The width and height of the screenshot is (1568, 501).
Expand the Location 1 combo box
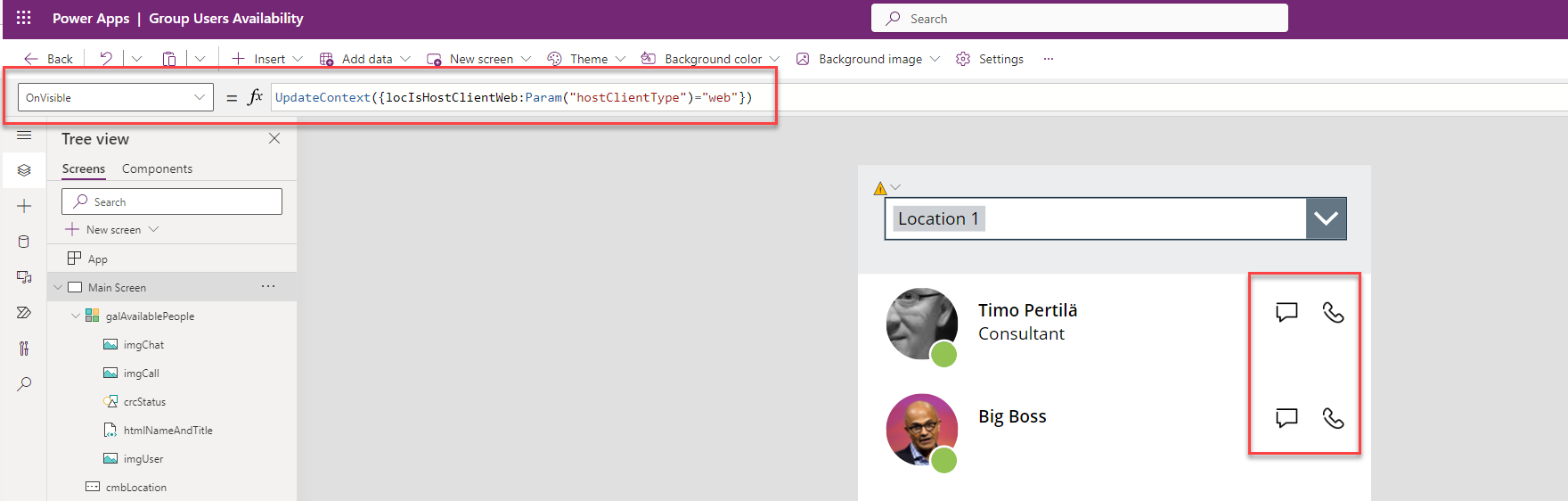coord(1326,218)
